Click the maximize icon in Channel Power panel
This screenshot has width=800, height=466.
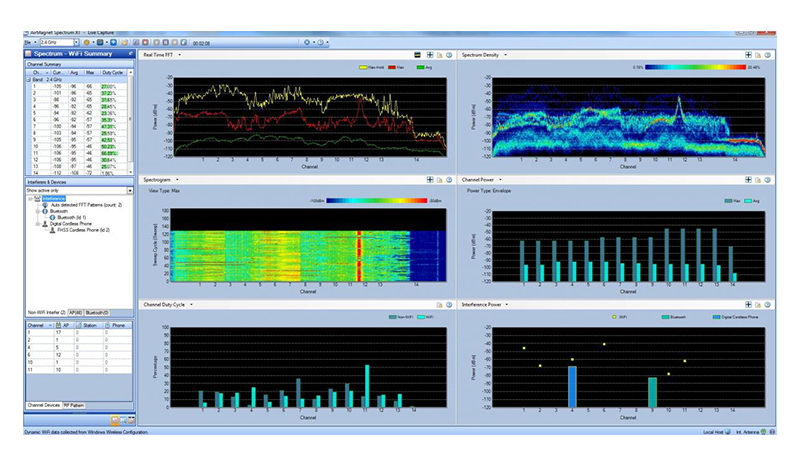pos(748,179)
